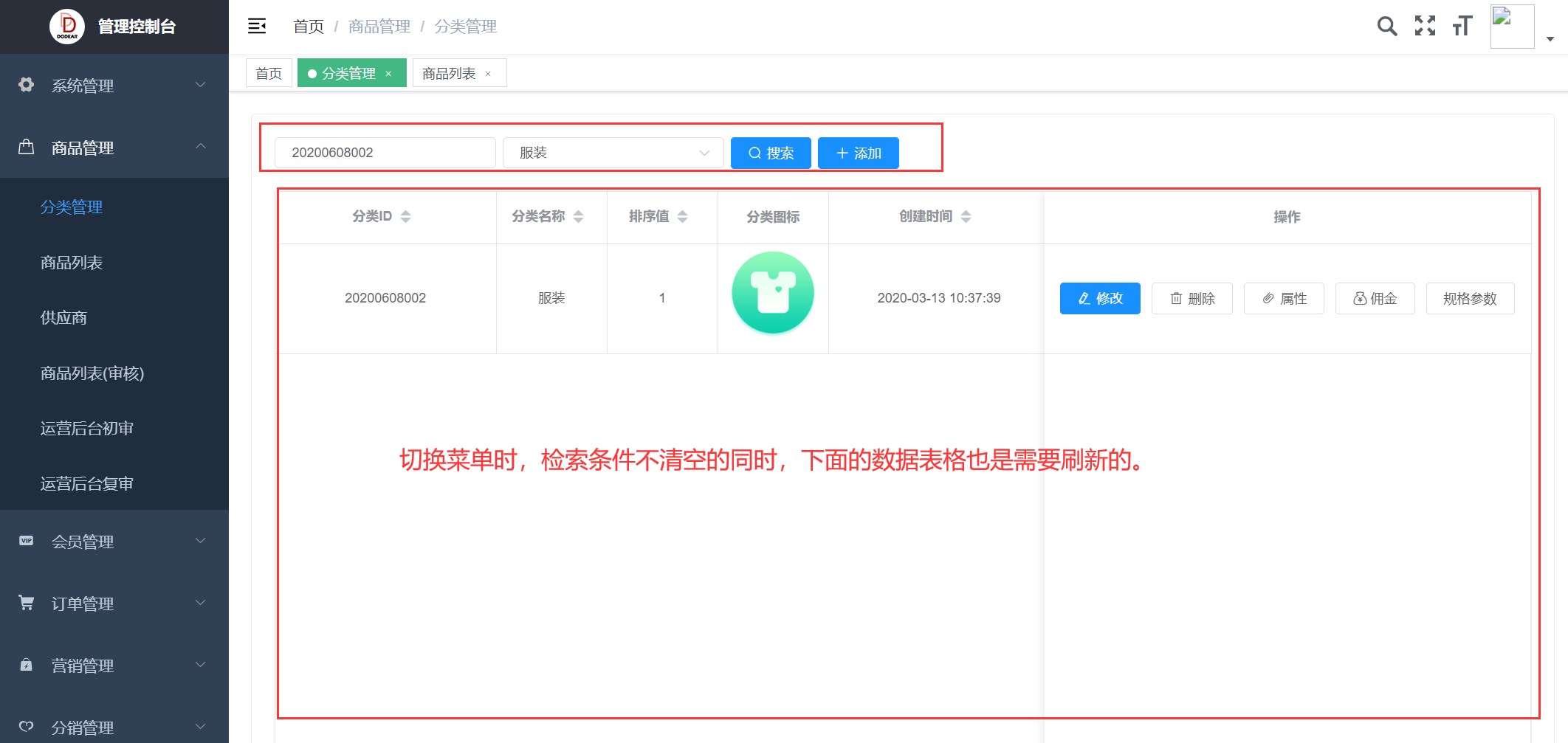Toggle sorting on the 创建时间 column

[966, 216]
